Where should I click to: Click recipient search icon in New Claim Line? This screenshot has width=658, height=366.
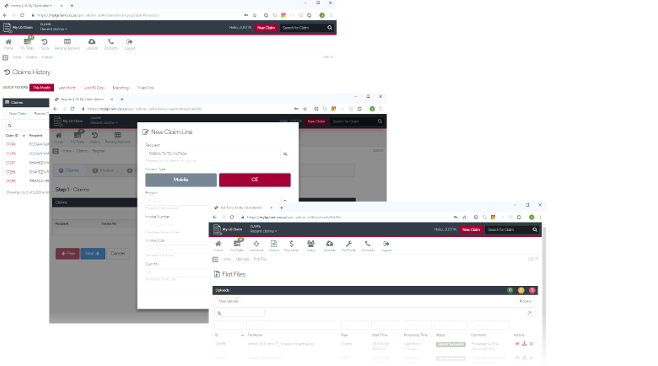click(x=285, y=154)
